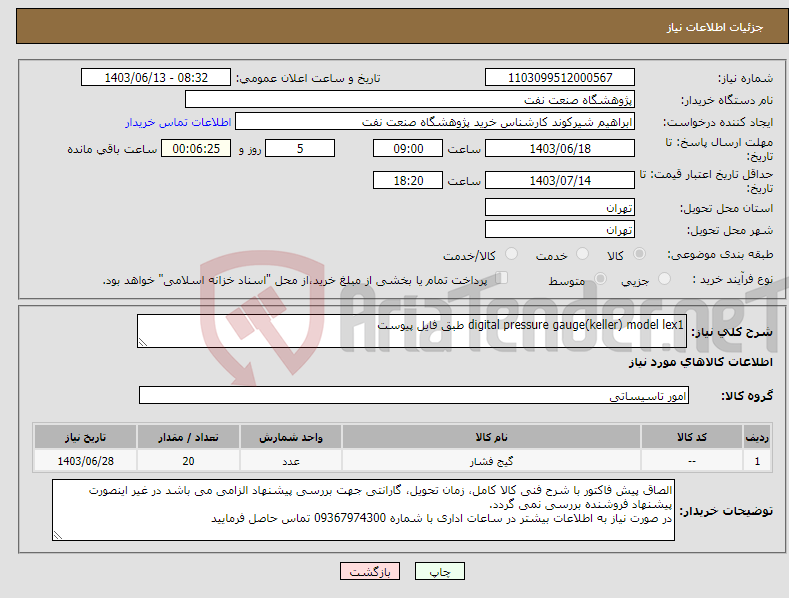Click the واحد شمارش column header
Image resolution: width=789 pixels, height=598 pixels.
click(x=291, y=437)
